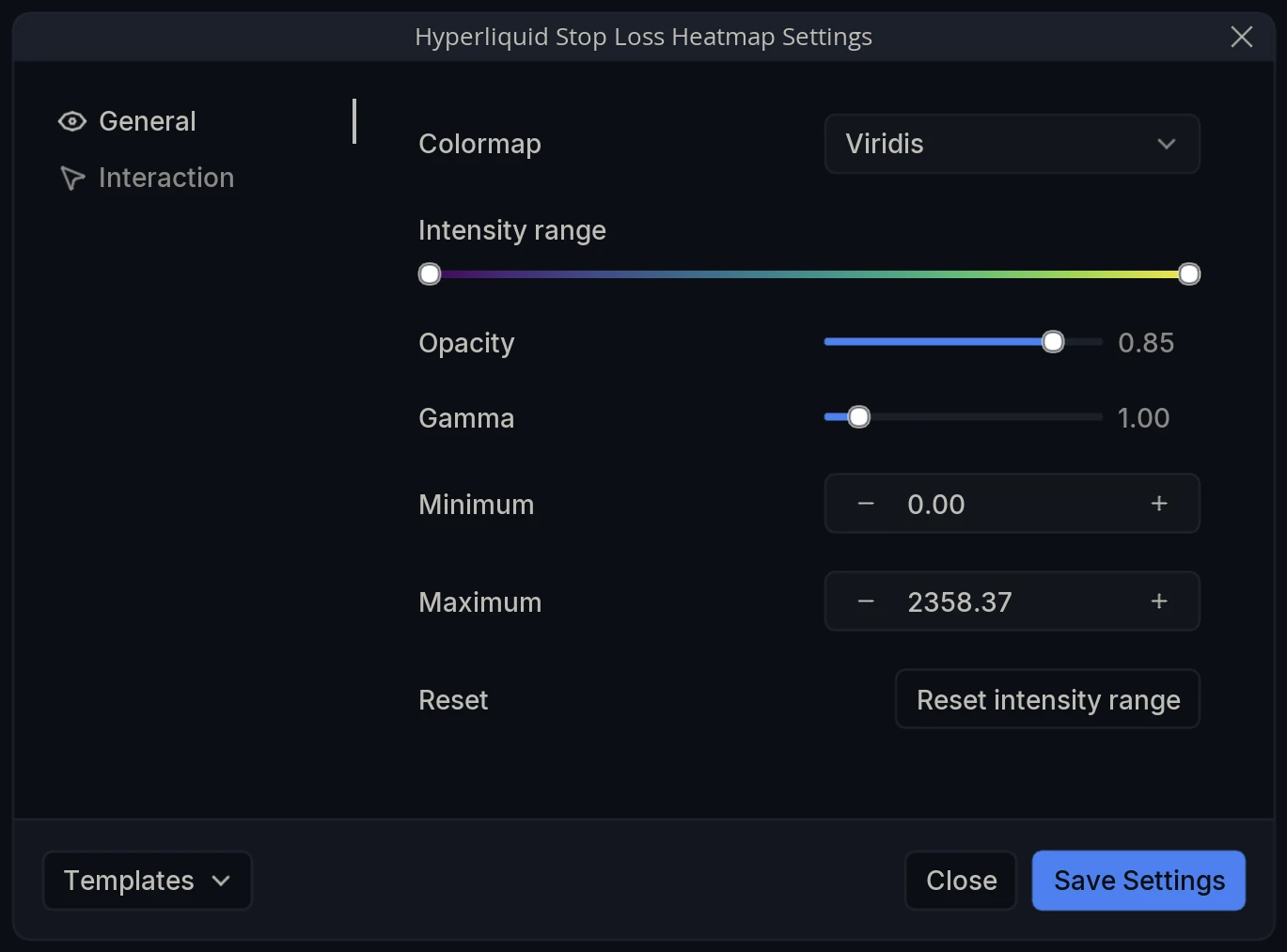Click the Reset intensity range button
The width and height of the screenshot is (1287, 952).
[x=1047, y=699]
